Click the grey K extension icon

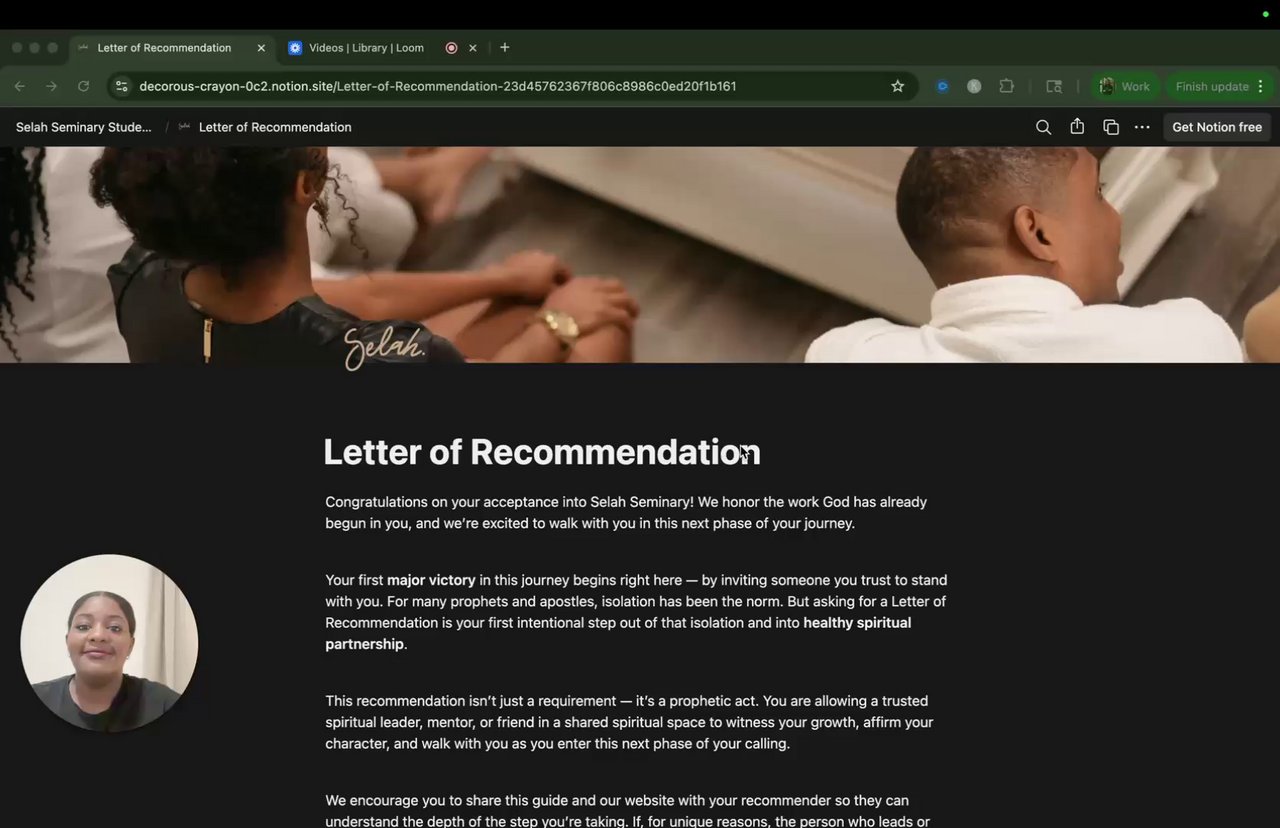974,86
